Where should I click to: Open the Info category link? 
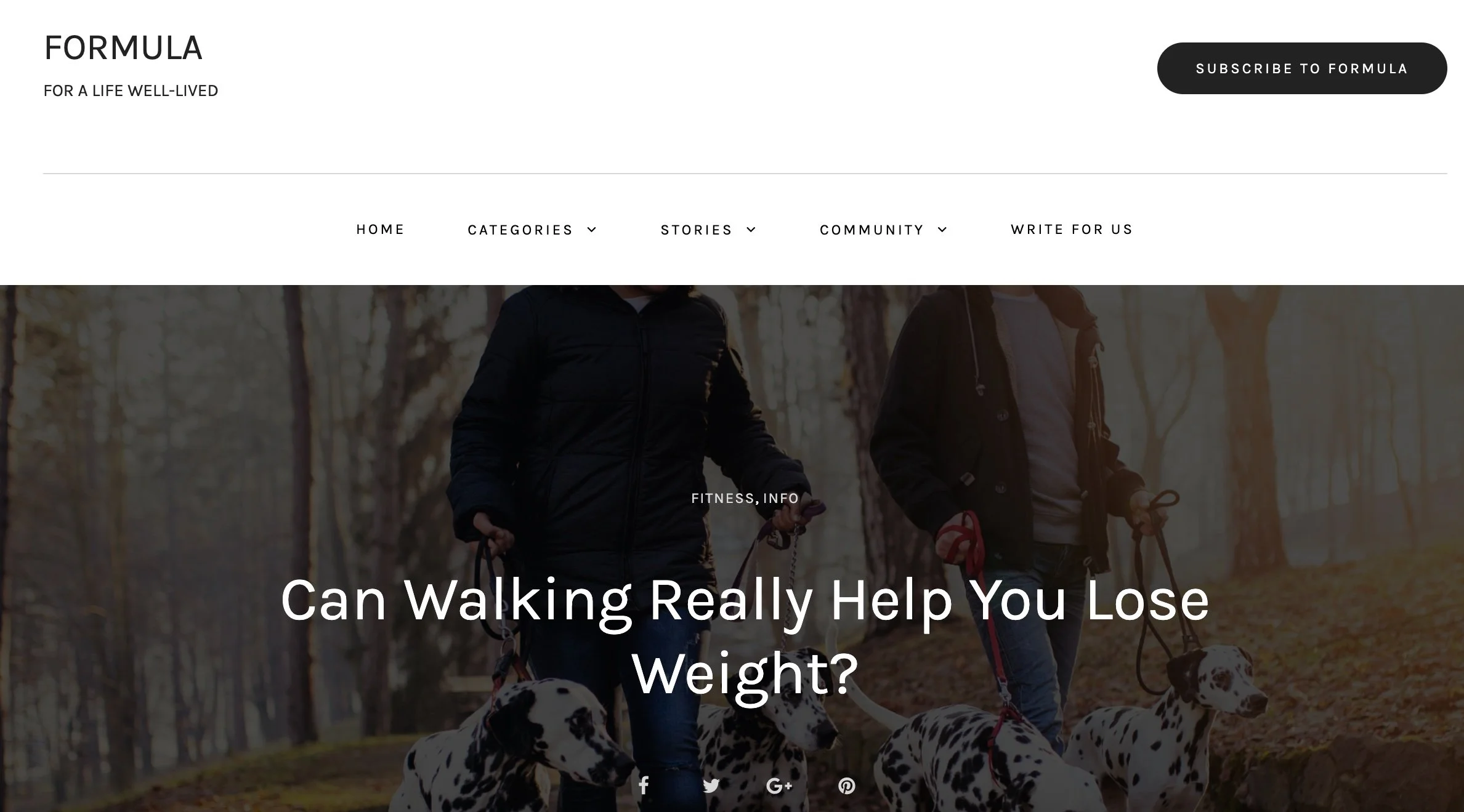781,498
